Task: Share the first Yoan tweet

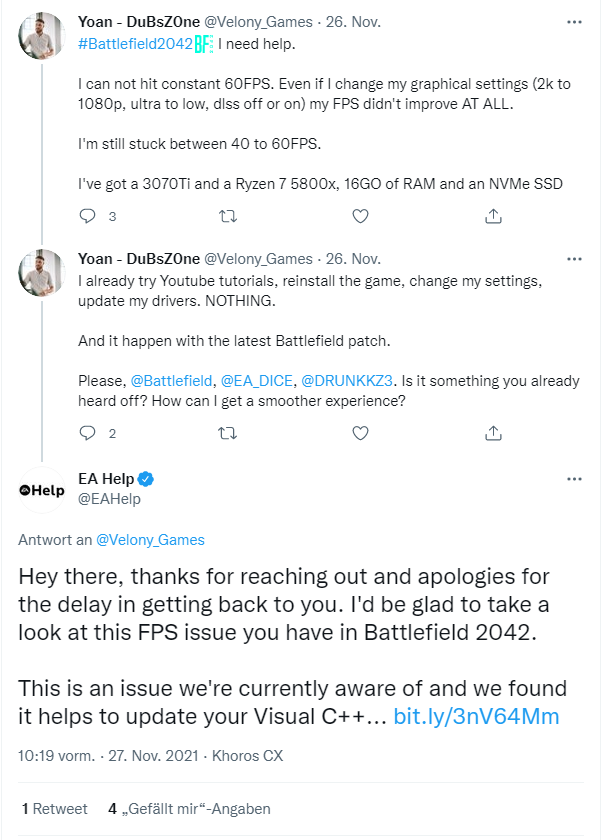Action: click(493, 216)
